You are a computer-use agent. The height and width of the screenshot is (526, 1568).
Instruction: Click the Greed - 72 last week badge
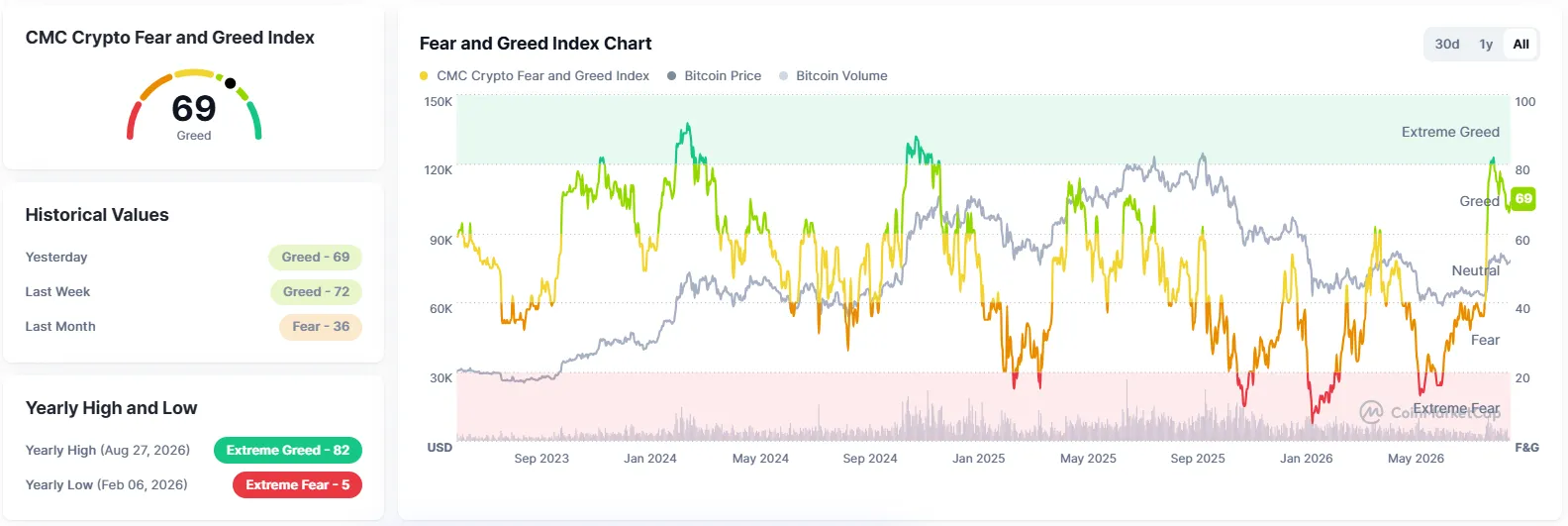(x=316, y=292)
